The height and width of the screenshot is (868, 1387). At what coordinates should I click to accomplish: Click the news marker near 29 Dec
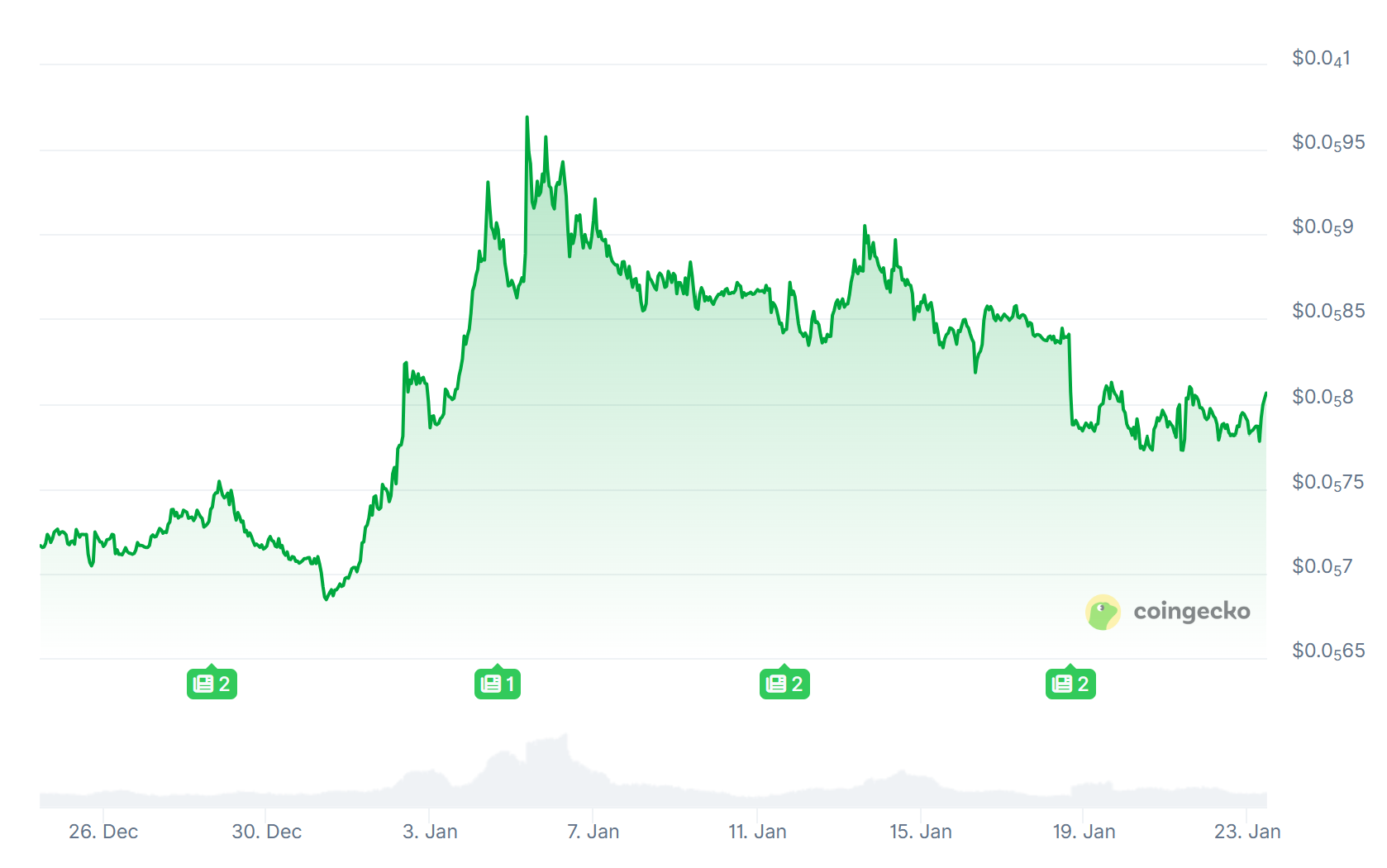click(x=212, y=684)
